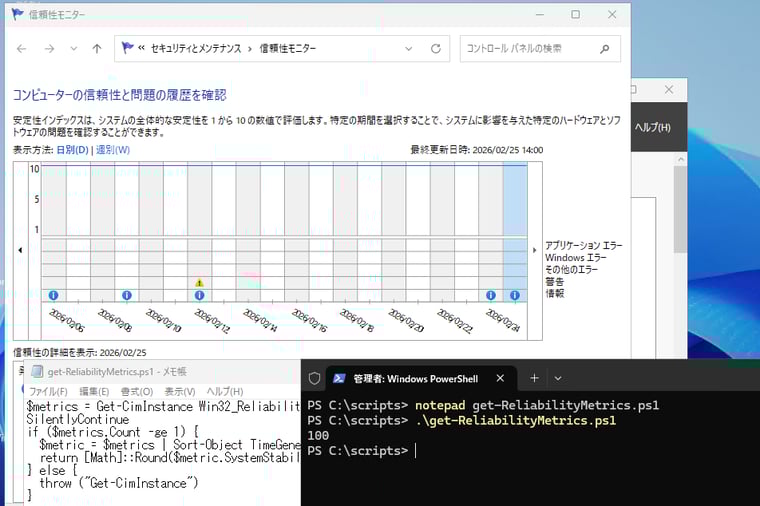Click the アプリケーション エラー legend label
This screenshot has width=760, height=506.
[584, 245]
